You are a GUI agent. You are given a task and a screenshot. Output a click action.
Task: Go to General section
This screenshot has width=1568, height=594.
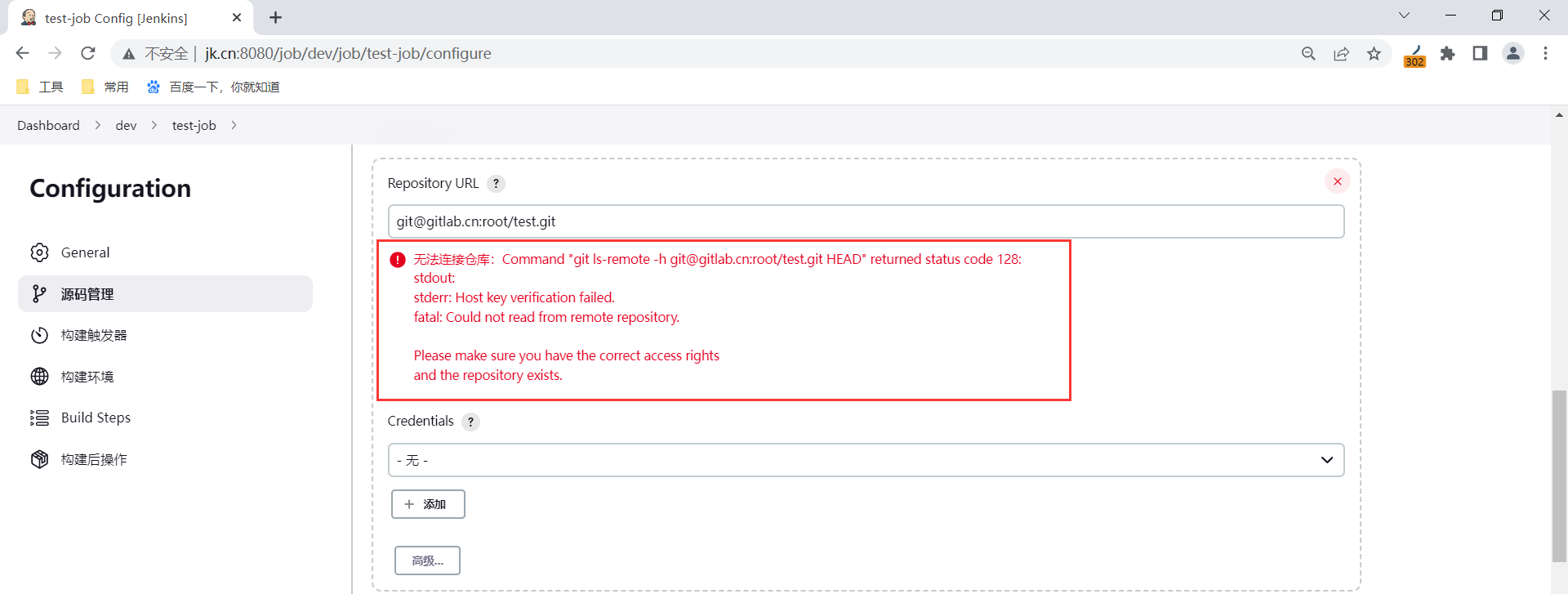(x=165, y=252)
